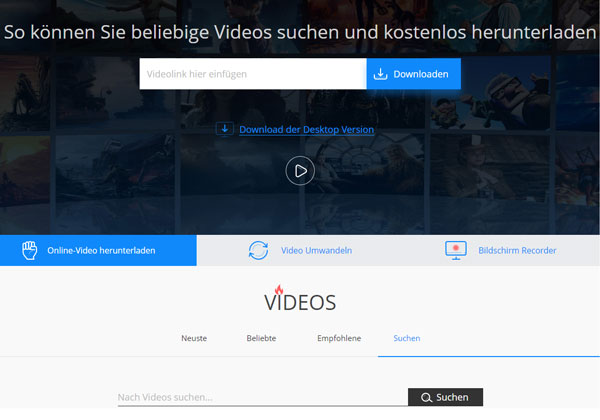Image resolution: width=600 pixels, height=420 pixels.
Task: Click the Videolink hier einfügen input field
Action: pyautogui.click(x=253, y=74)
